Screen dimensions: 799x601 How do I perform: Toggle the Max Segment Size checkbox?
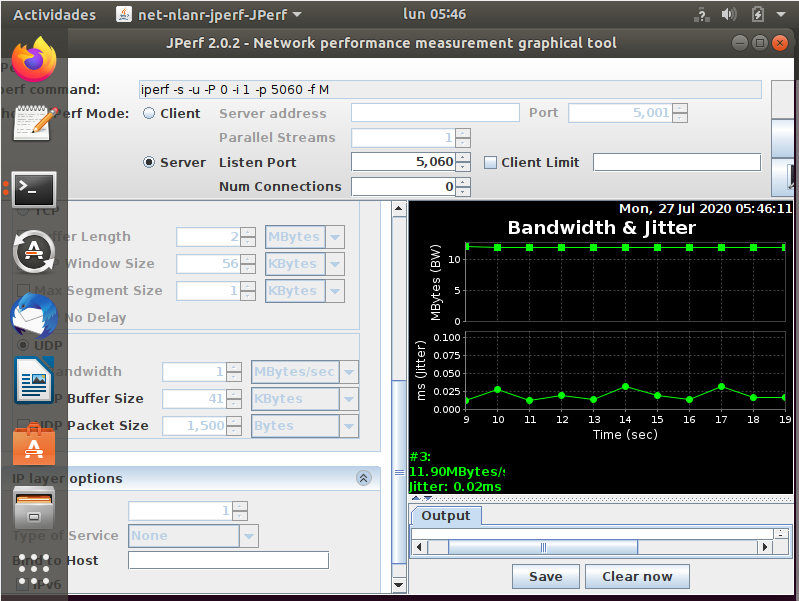coord(23,291)
